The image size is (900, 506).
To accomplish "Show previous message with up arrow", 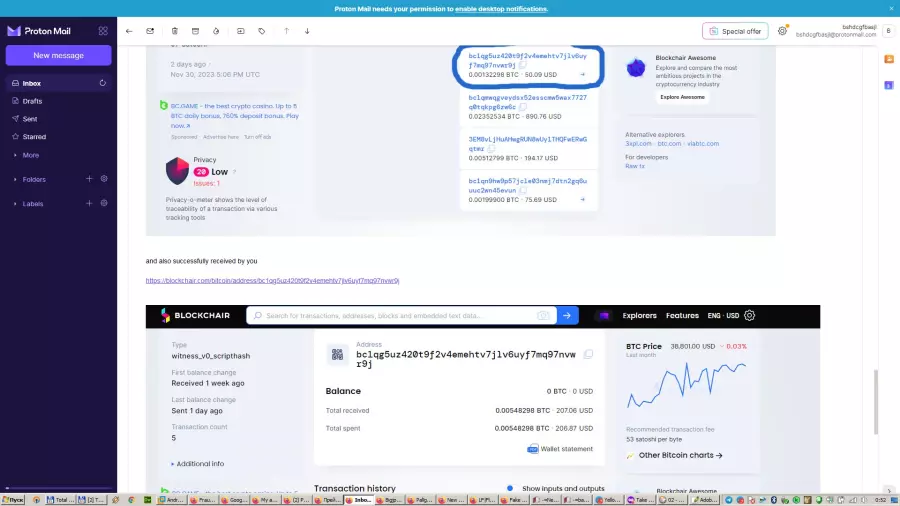I will tap(286, 31).
